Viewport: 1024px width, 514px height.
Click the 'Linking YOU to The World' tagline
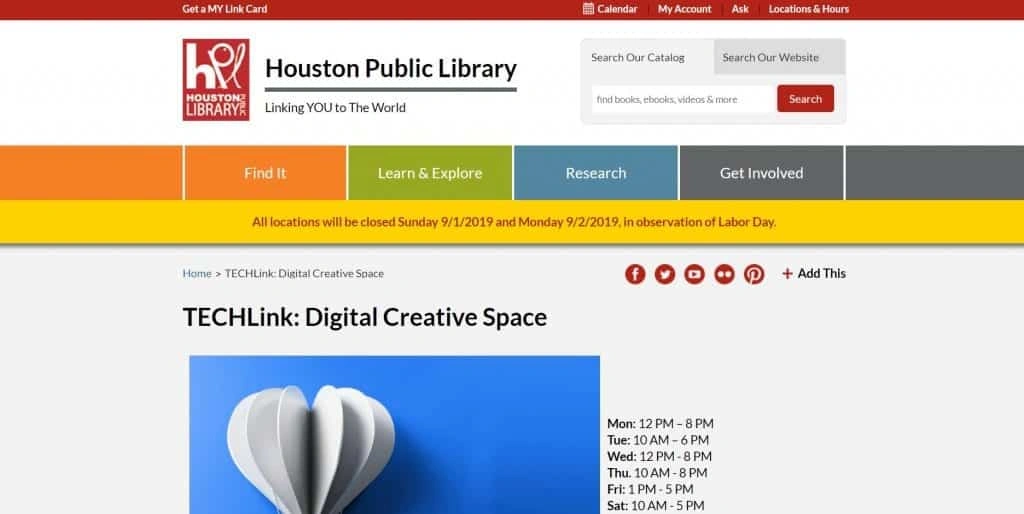coord(335,108)
